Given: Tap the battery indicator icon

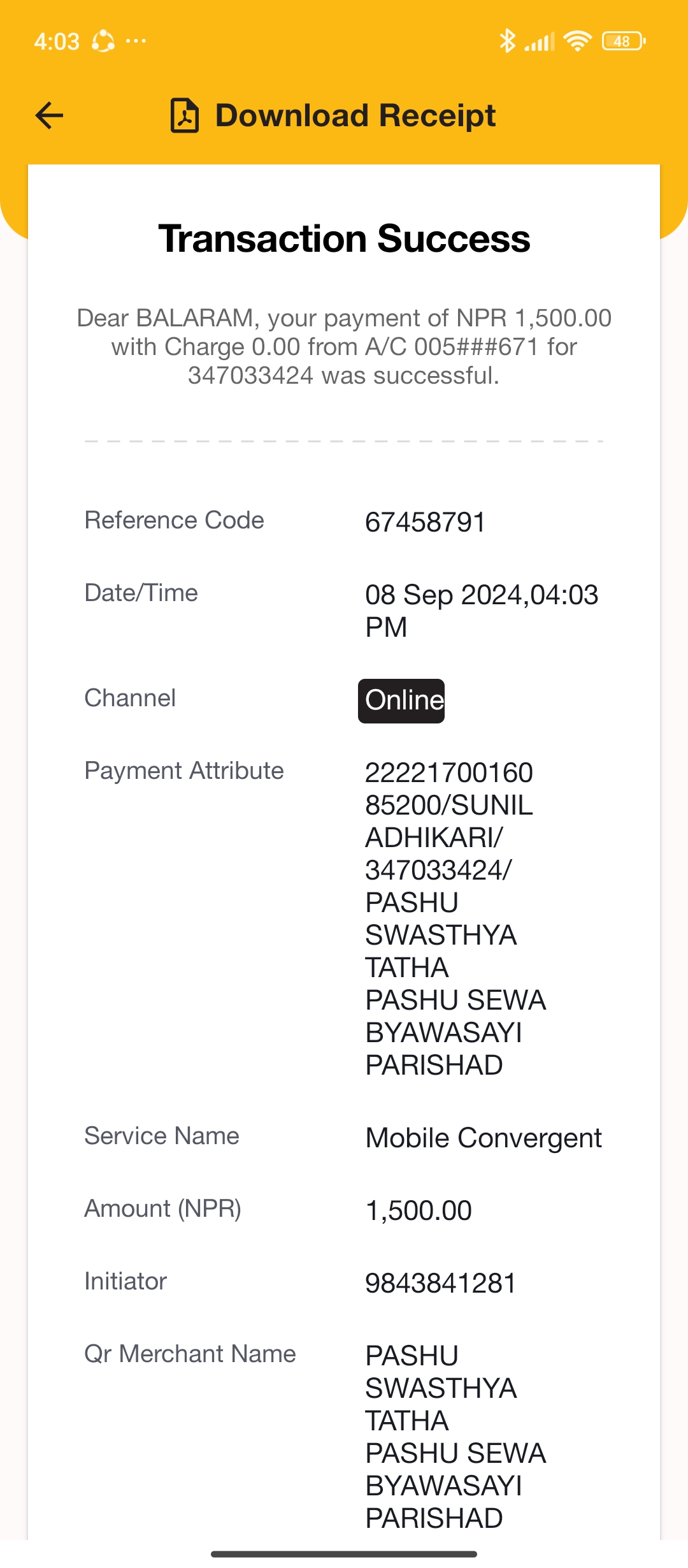Looking at the screenshot, I should coord(624,41).
